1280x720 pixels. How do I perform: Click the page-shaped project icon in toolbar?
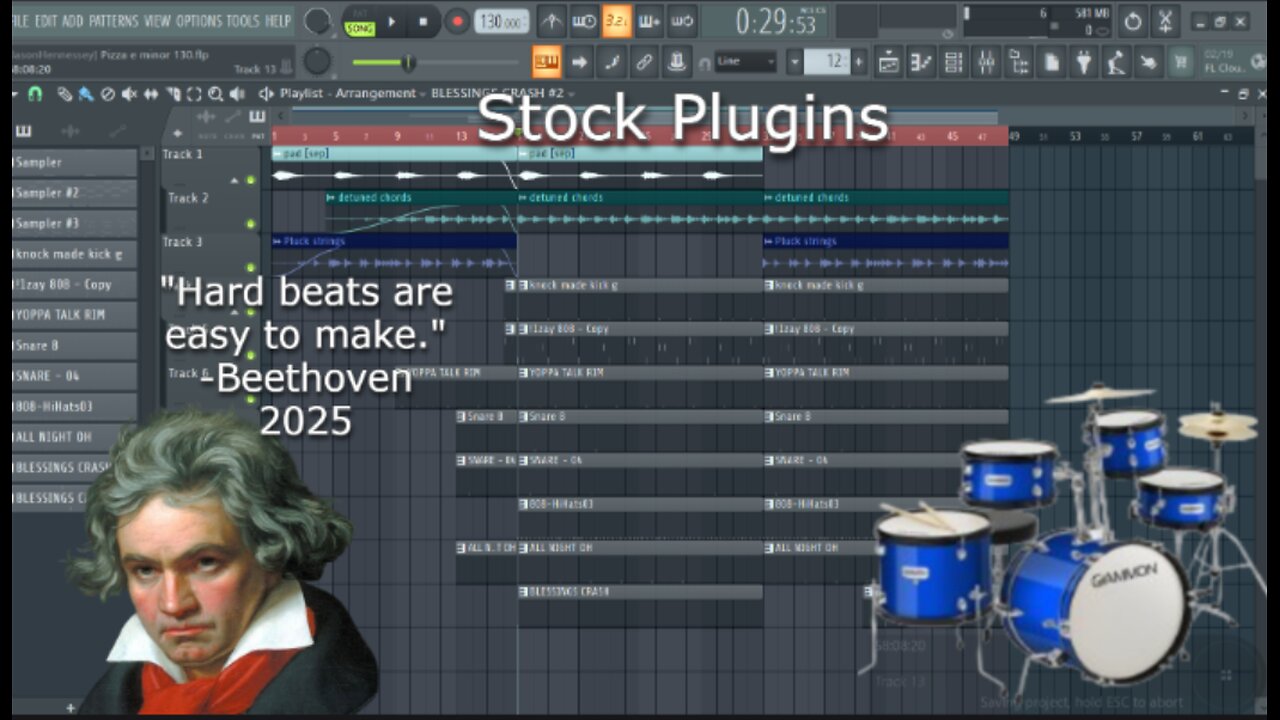[1051, 61]
